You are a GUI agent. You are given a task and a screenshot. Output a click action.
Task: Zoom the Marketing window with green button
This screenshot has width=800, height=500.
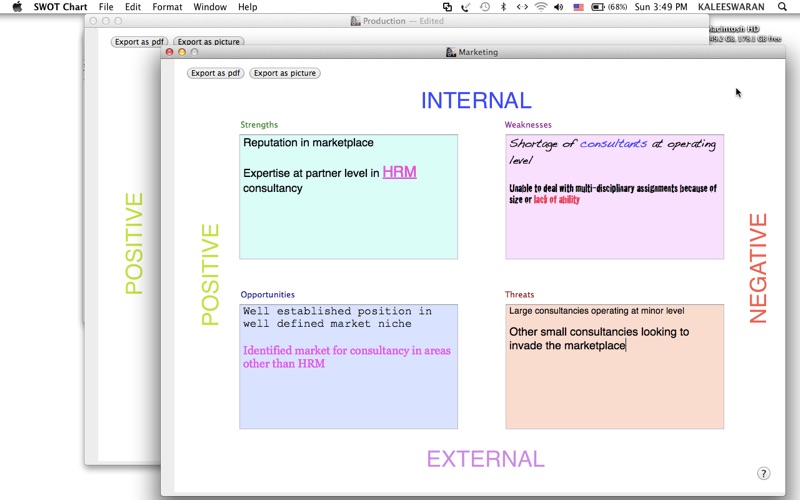194,52
